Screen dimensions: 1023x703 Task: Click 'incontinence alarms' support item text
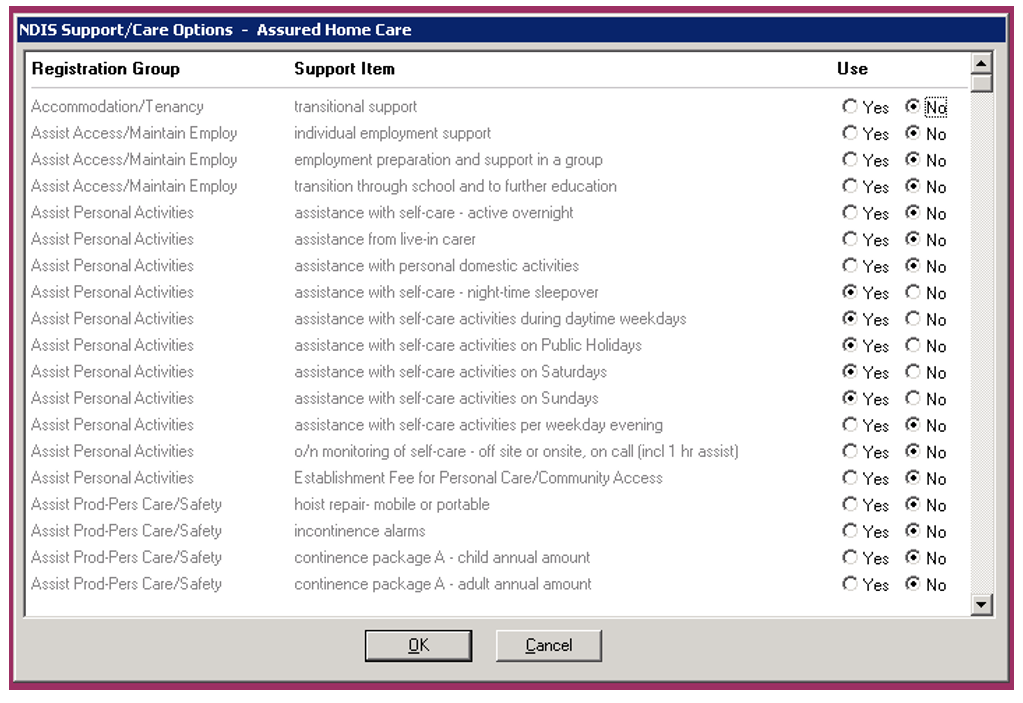pos(359,531)
